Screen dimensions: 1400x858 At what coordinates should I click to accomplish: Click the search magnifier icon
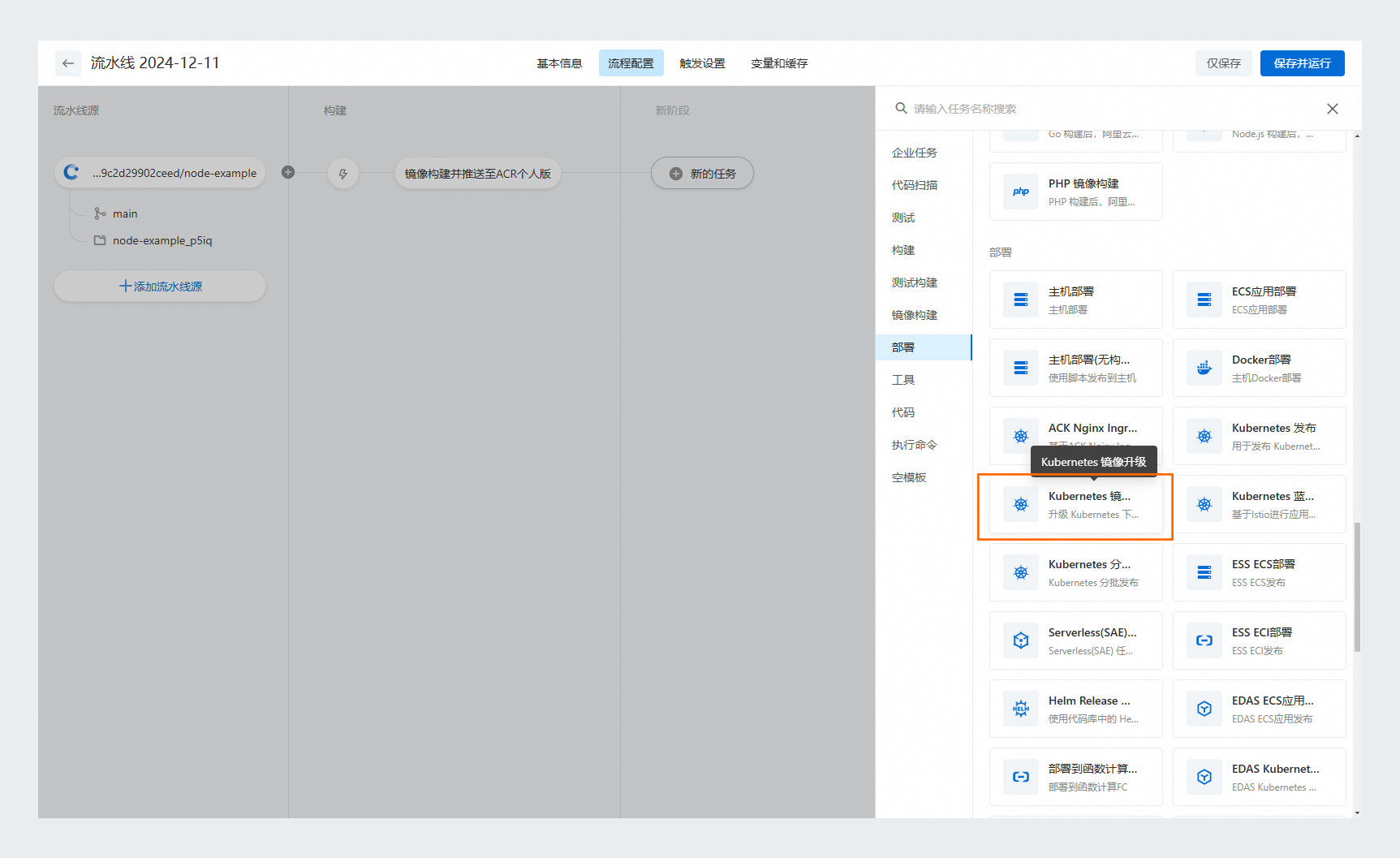(901, 108)
